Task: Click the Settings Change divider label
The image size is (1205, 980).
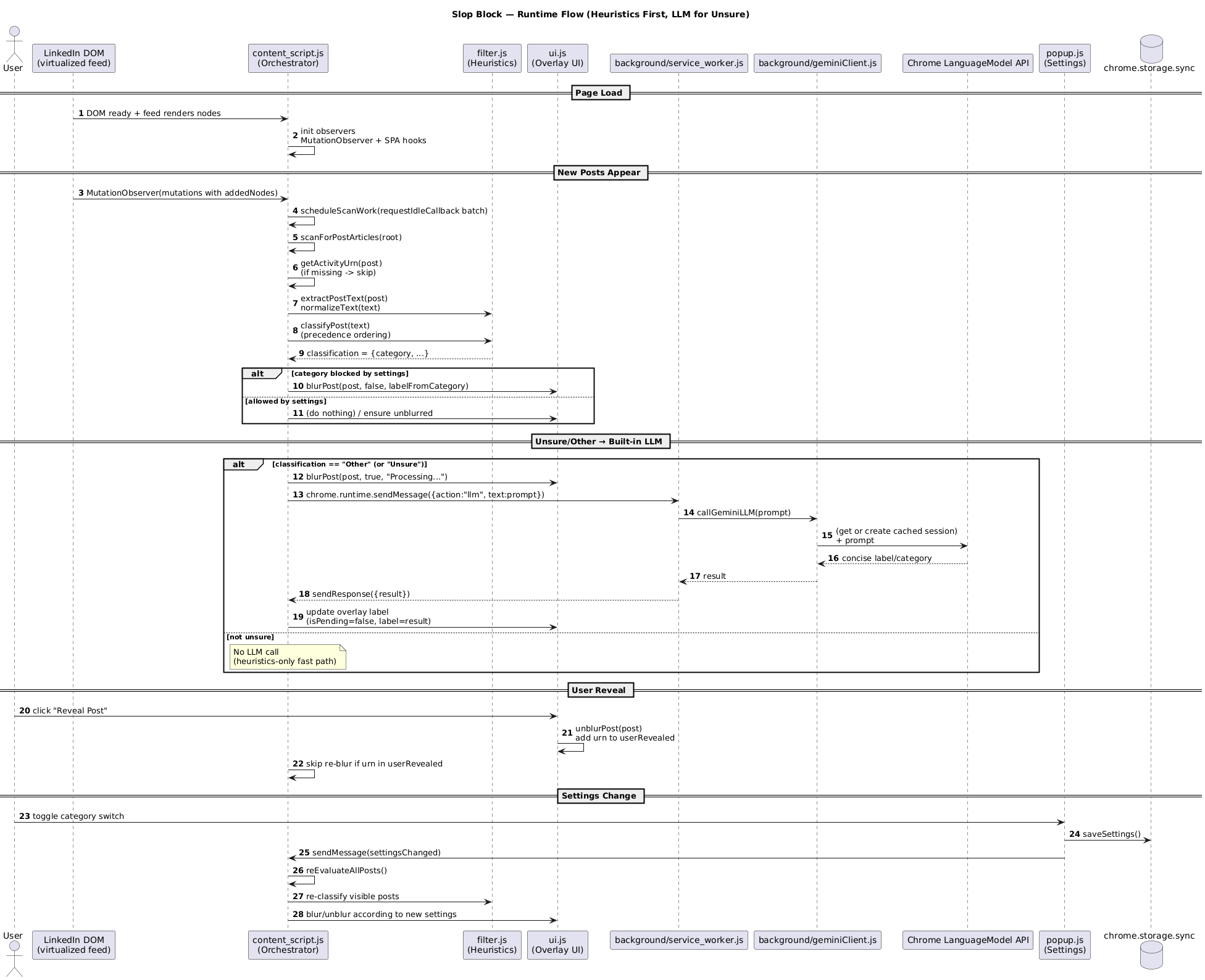Action: [600, 796]
